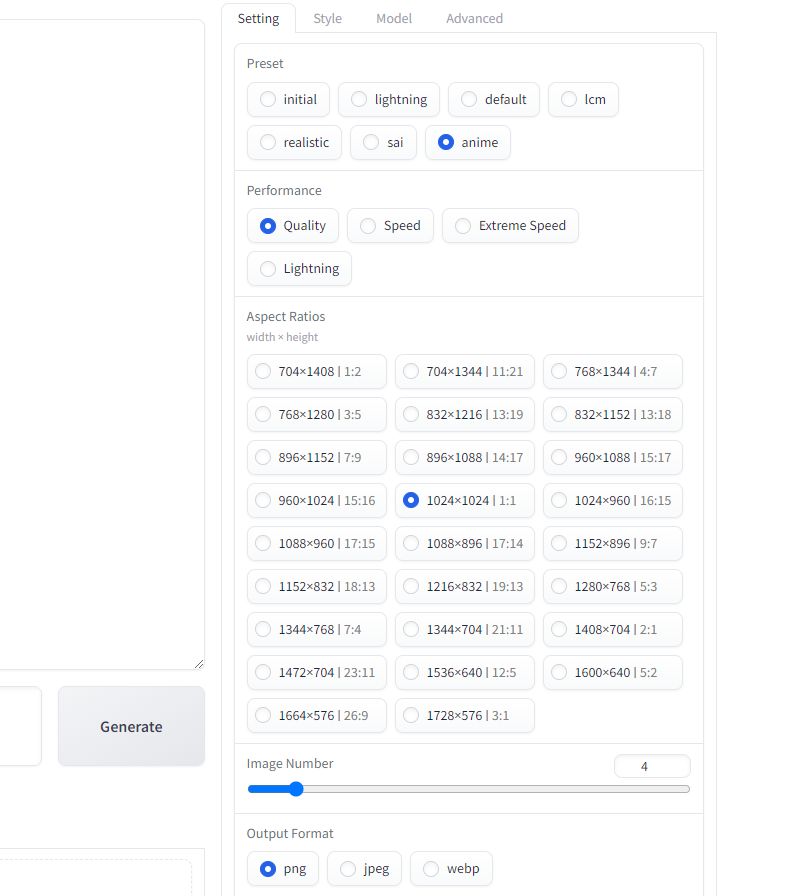Select aspect ratio 1152×896 | 9:7
785x896 pixels.
pyautogui.click(x=612, y=543)
